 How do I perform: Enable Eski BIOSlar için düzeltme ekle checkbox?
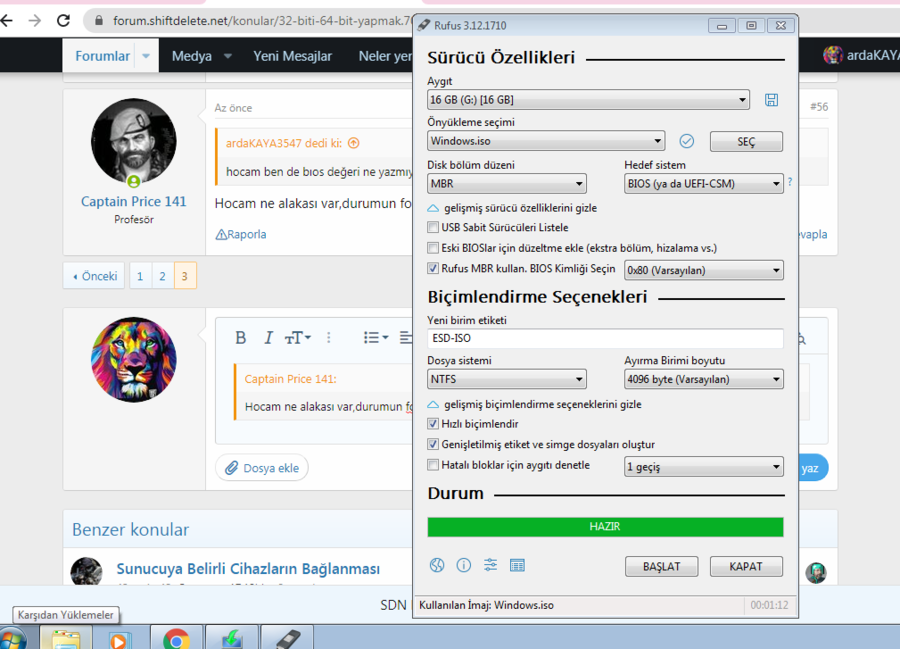433,248
